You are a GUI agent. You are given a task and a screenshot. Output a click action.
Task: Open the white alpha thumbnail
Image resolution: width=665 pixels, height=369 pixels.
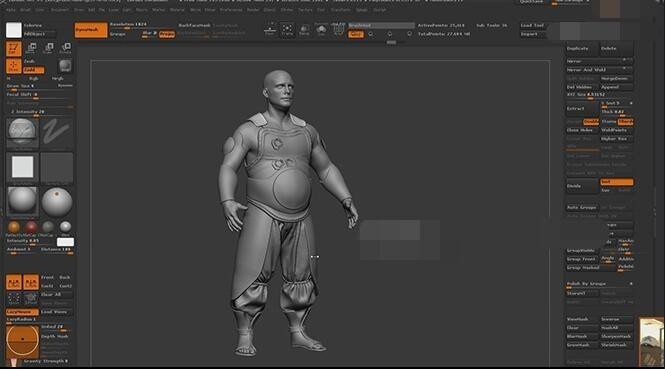pyautogui.click(x=22, y=168)
